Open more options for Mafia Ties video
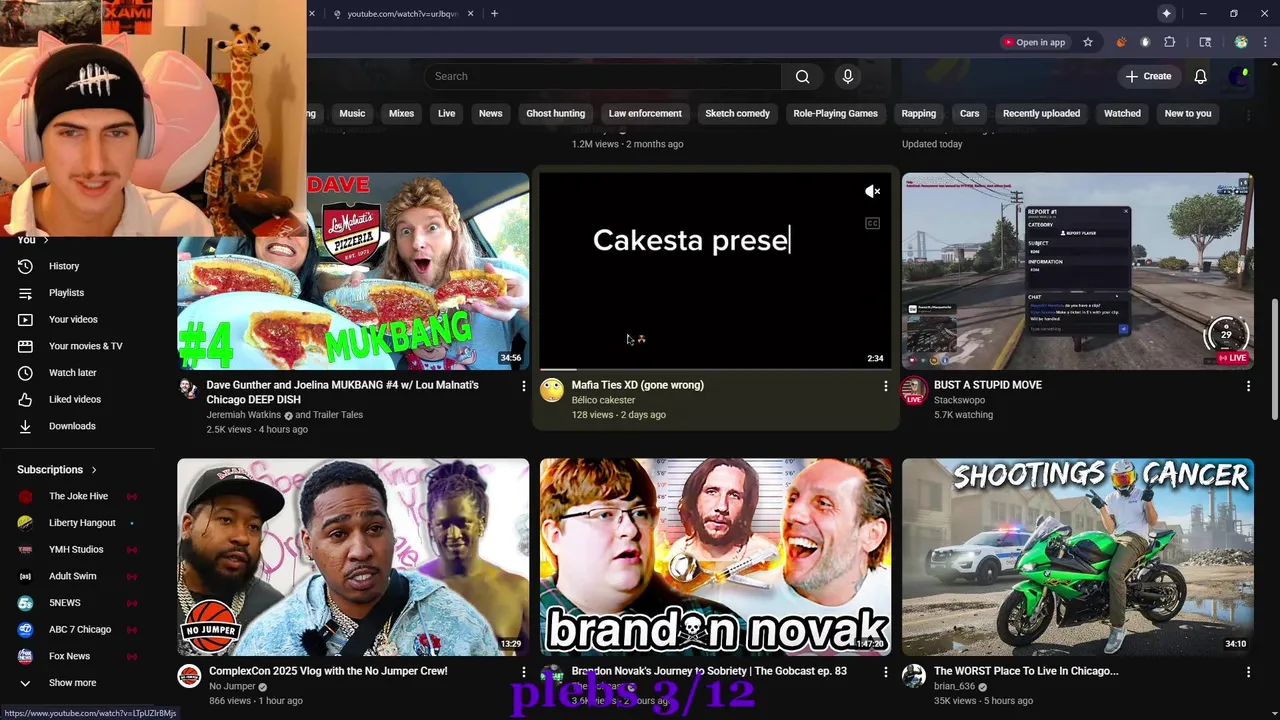This screenshot has width=1280, height=720. 885,386
